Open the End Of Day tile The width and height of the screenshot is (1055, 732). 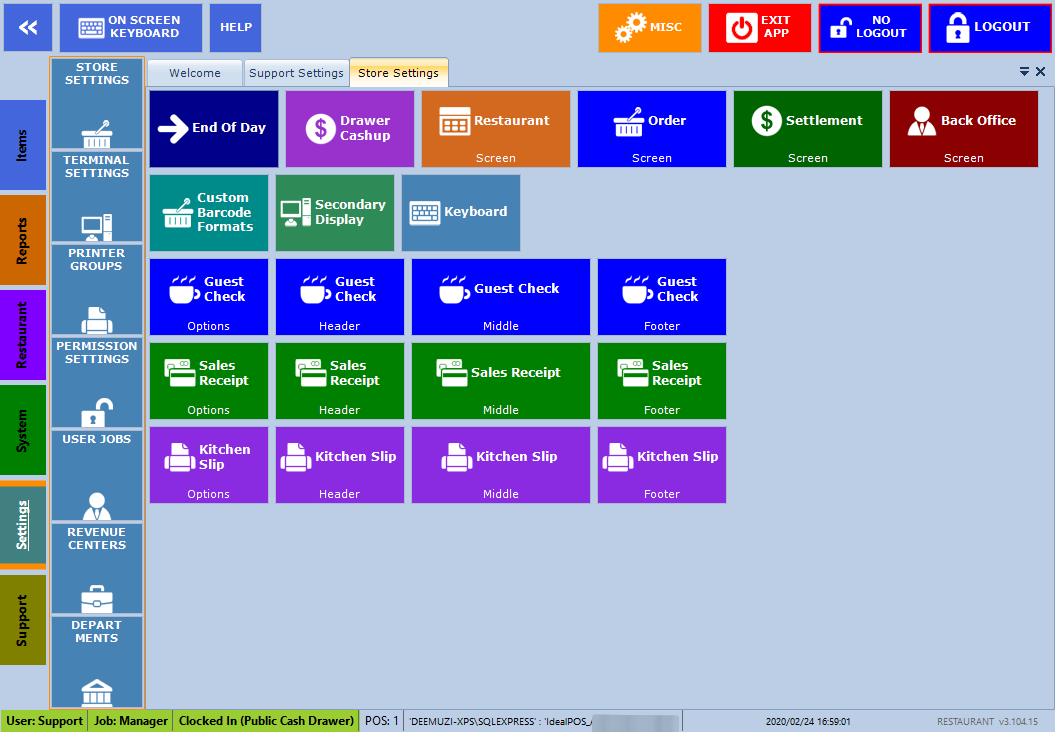click(214, 129)
